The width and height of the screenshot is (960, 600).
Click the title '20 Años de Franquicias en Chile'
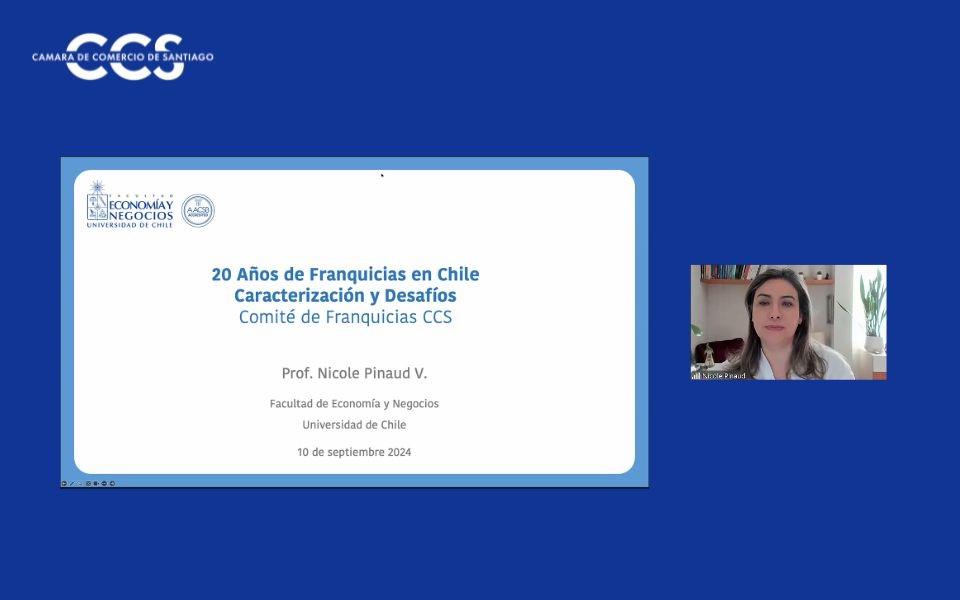click(345, 274)
